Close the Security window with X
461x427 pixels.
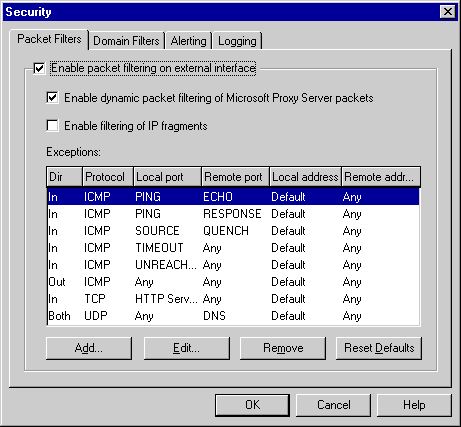(x=448, y=12)
